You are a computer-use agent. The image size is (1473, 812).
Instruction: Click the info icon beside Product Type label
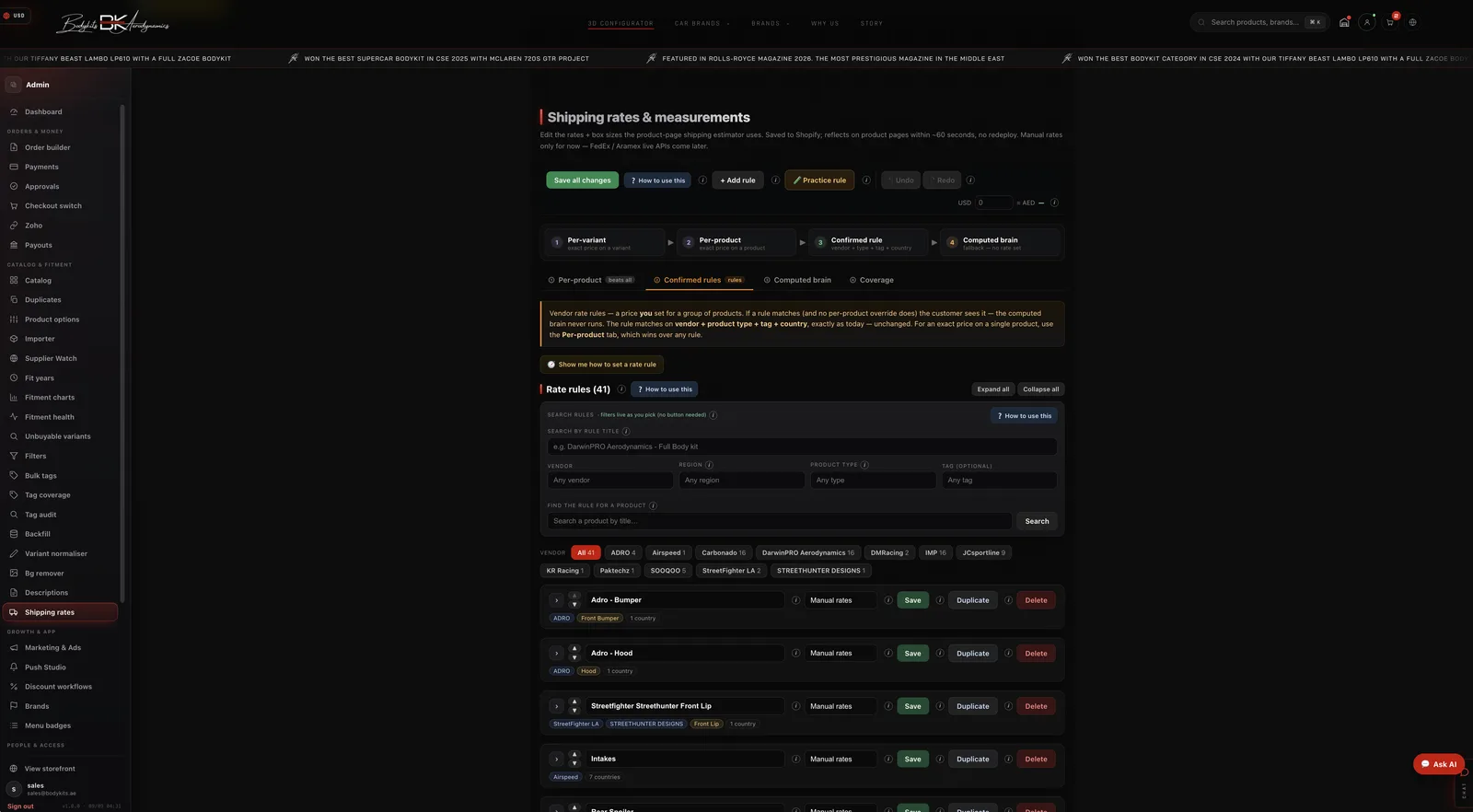tap(864, 465)
